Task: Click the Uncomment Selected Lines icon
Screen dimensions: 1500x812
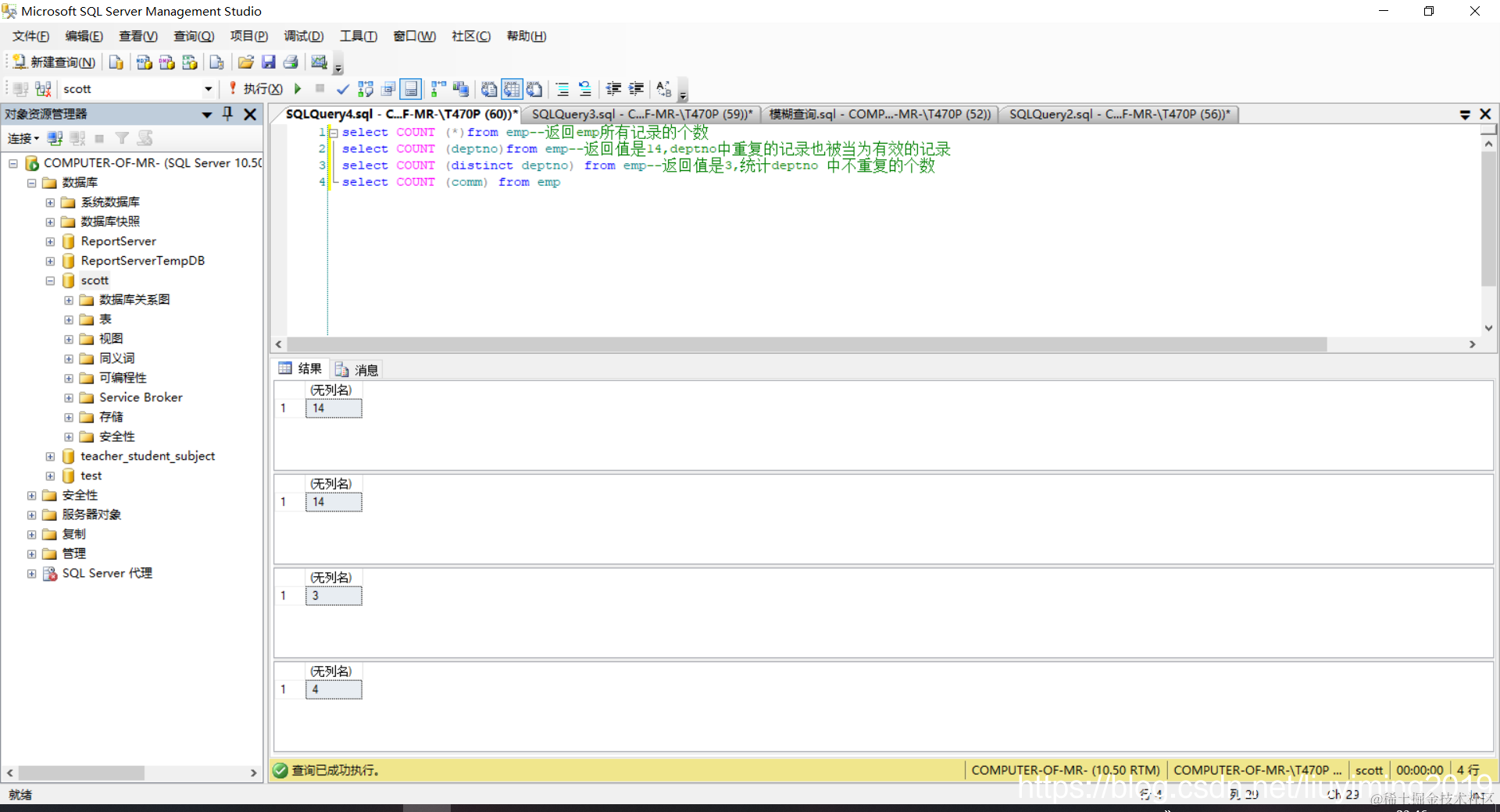Action: coord(585,89)
